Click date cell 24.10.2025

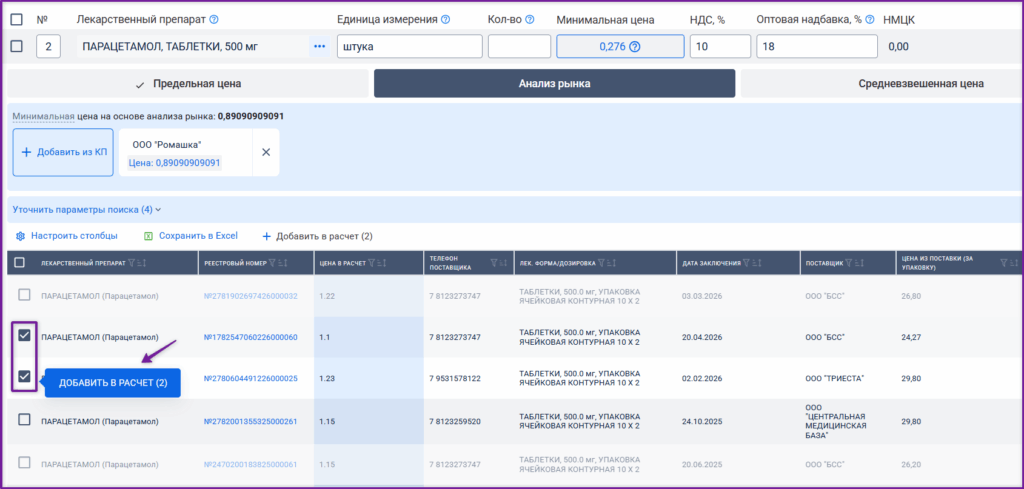(x=702, y=421)
